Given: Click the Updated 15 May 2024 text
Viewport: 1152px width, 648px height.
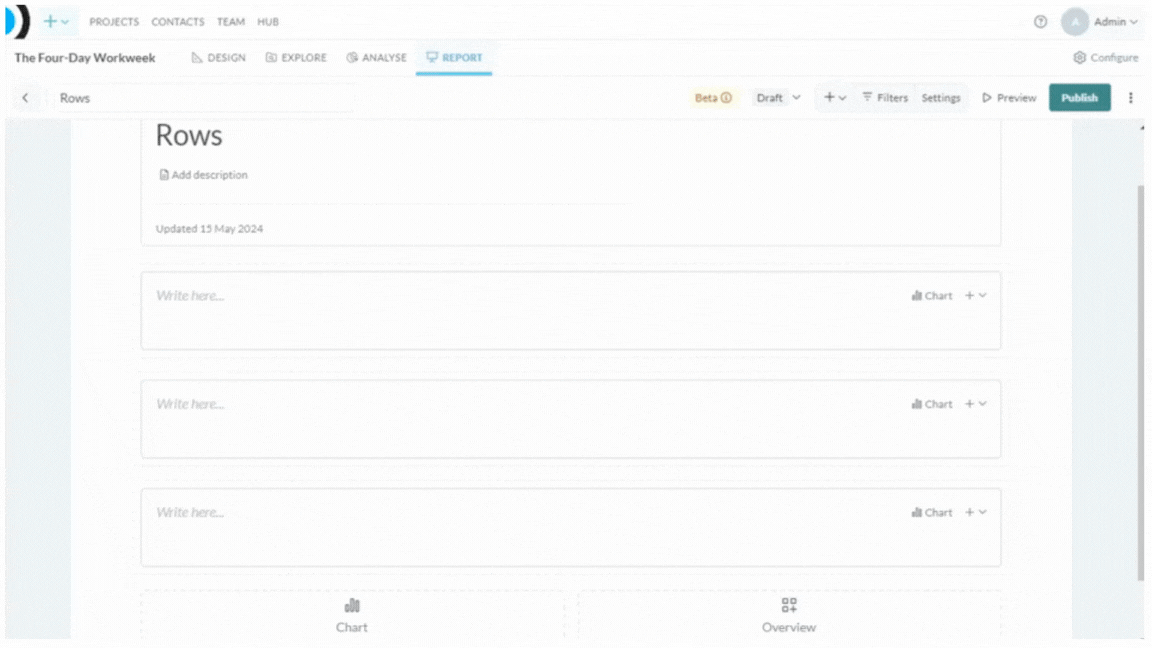Looking at the screenshot, I should coord(209,228).
